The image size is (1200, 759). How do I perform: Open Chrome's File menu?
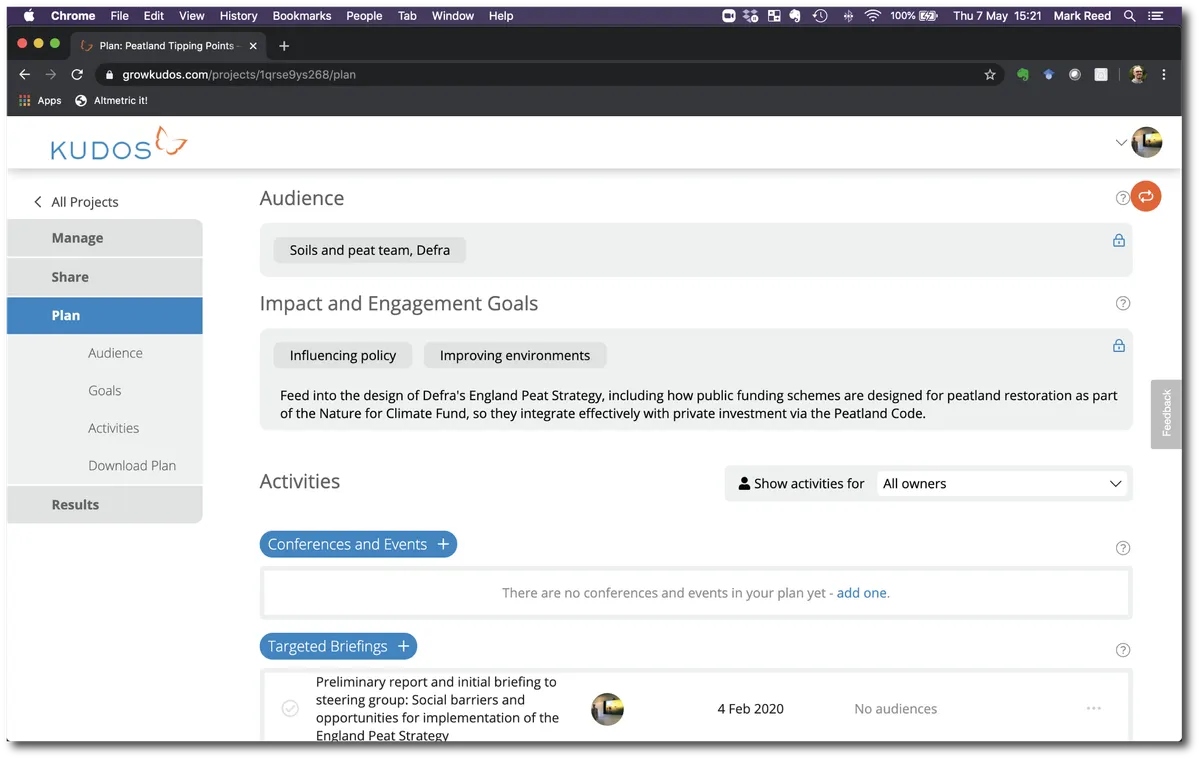click(120, 16)
